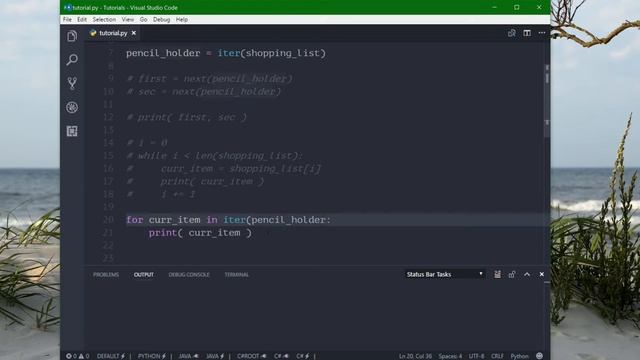Run the PYTHON status bar task
Image resolution: width=640 pixels, height=360 pixels.
152,356
